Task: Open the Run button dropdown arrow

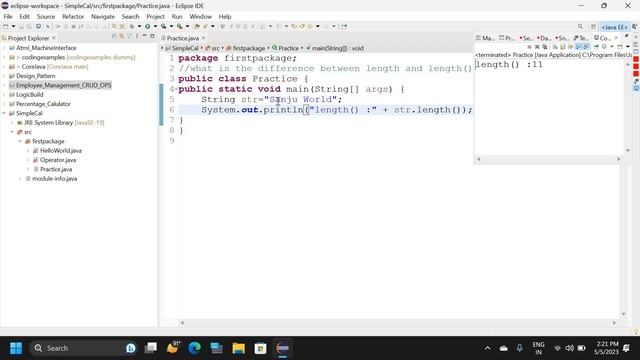Action: [155, 26]
